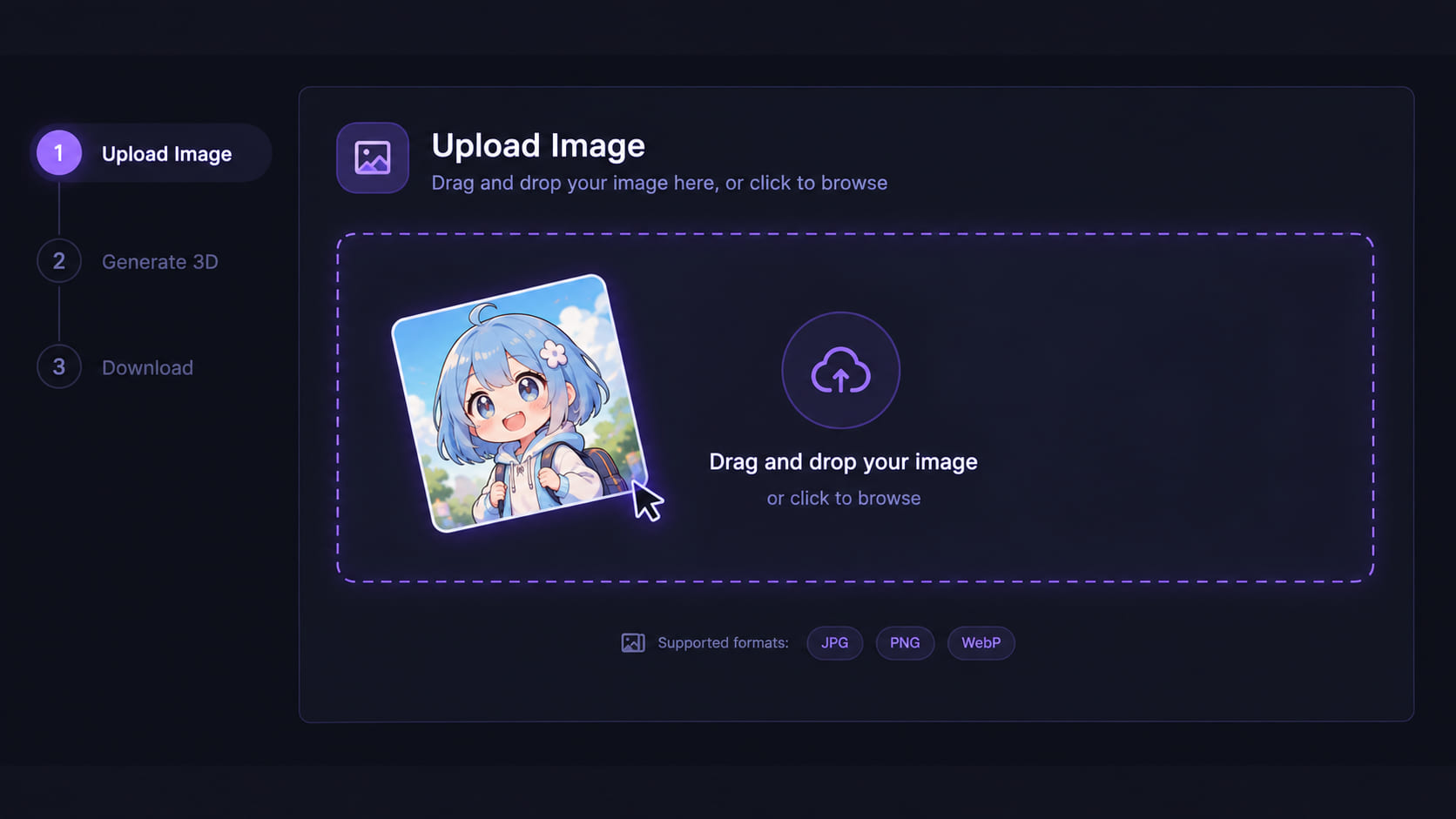Click the anime girl image thumbnail
This screenshot has height=819, width=1456.
point(520,403)
